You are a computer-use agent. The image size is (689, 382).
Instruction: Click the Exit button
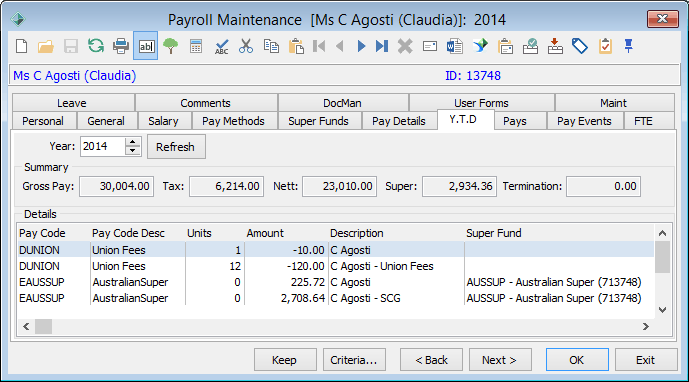pos(646,360)
